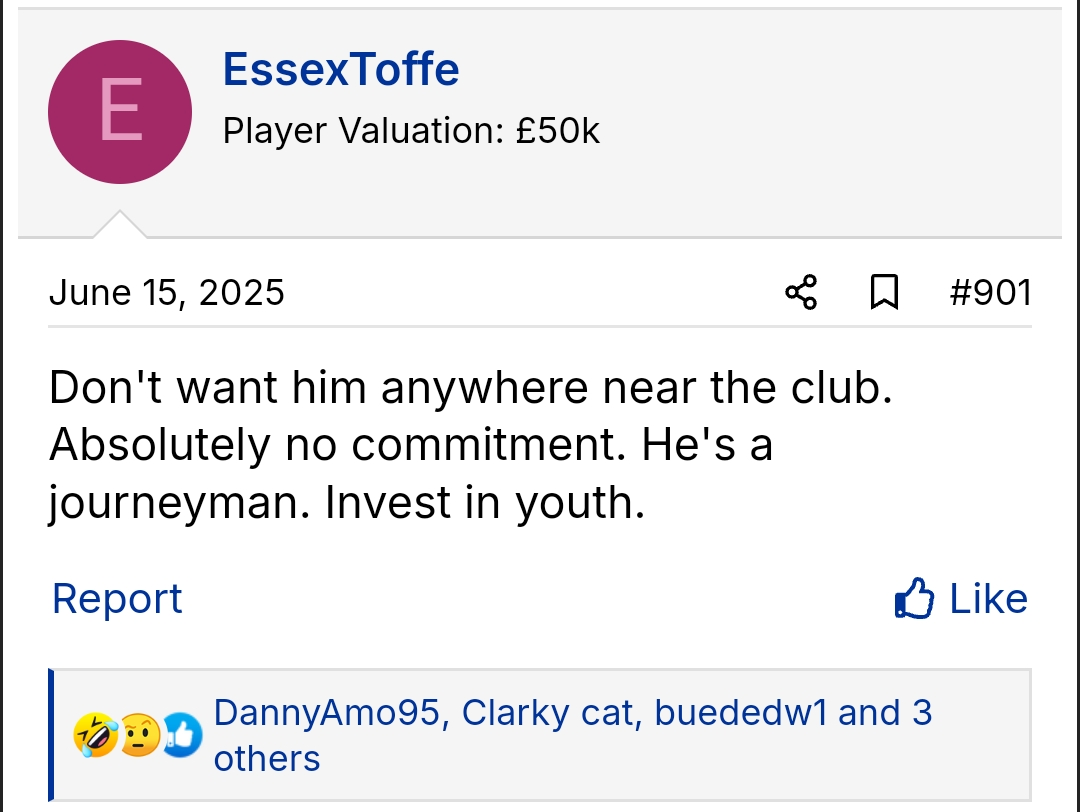Open the EssexToffe username profile link
Screen dimensions: 1080x812
pos(341,69)
